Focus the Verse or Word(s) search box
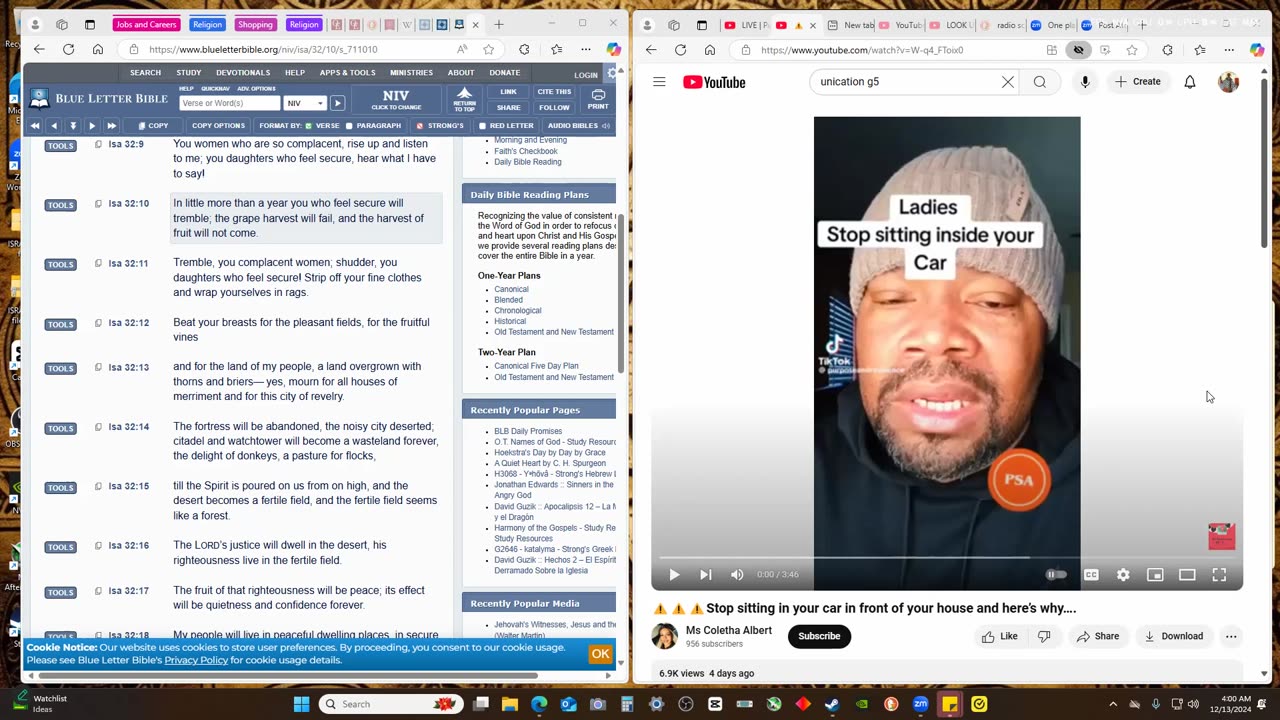Viewport: 1280px width, 720px height. (x=229, y=103)
